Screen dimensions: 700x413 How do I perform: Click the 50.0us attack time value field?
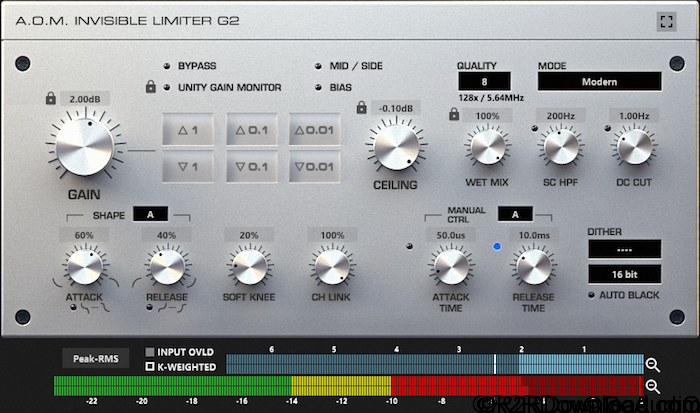click(x=451, y=235)
